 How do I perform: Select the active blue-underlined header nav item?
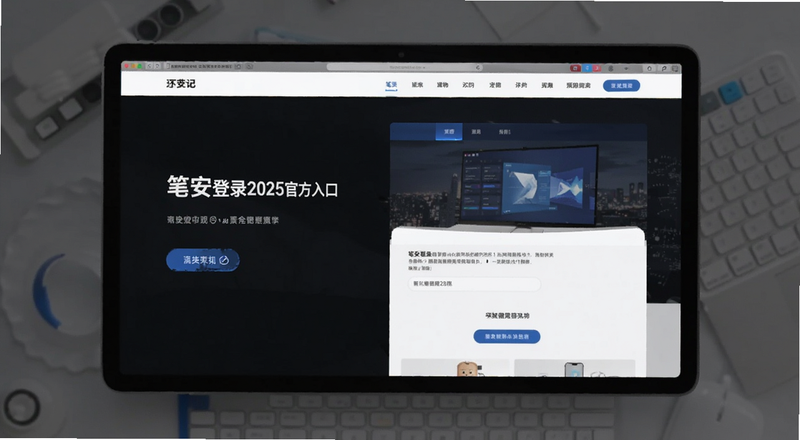click(x=391, y=85)
